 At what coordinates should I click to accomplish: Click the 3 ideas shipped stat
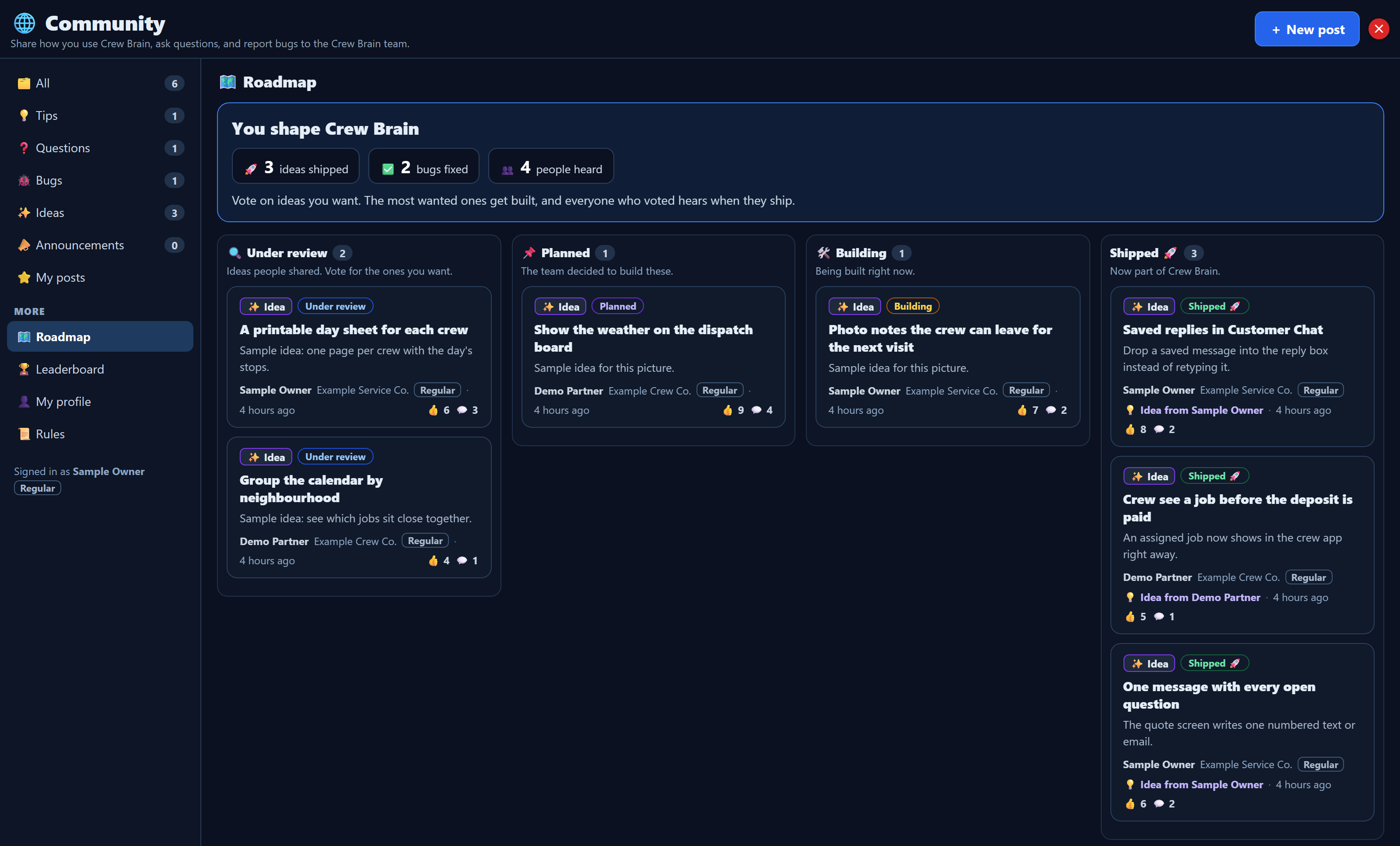295,167
